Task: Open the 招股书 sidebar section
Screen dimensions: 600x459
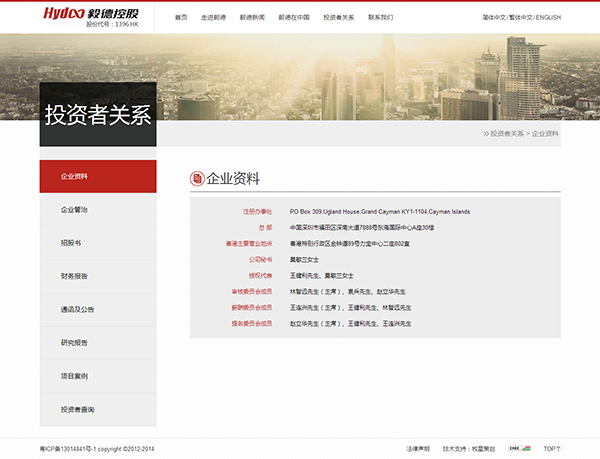Action: [x=71, y=243]
